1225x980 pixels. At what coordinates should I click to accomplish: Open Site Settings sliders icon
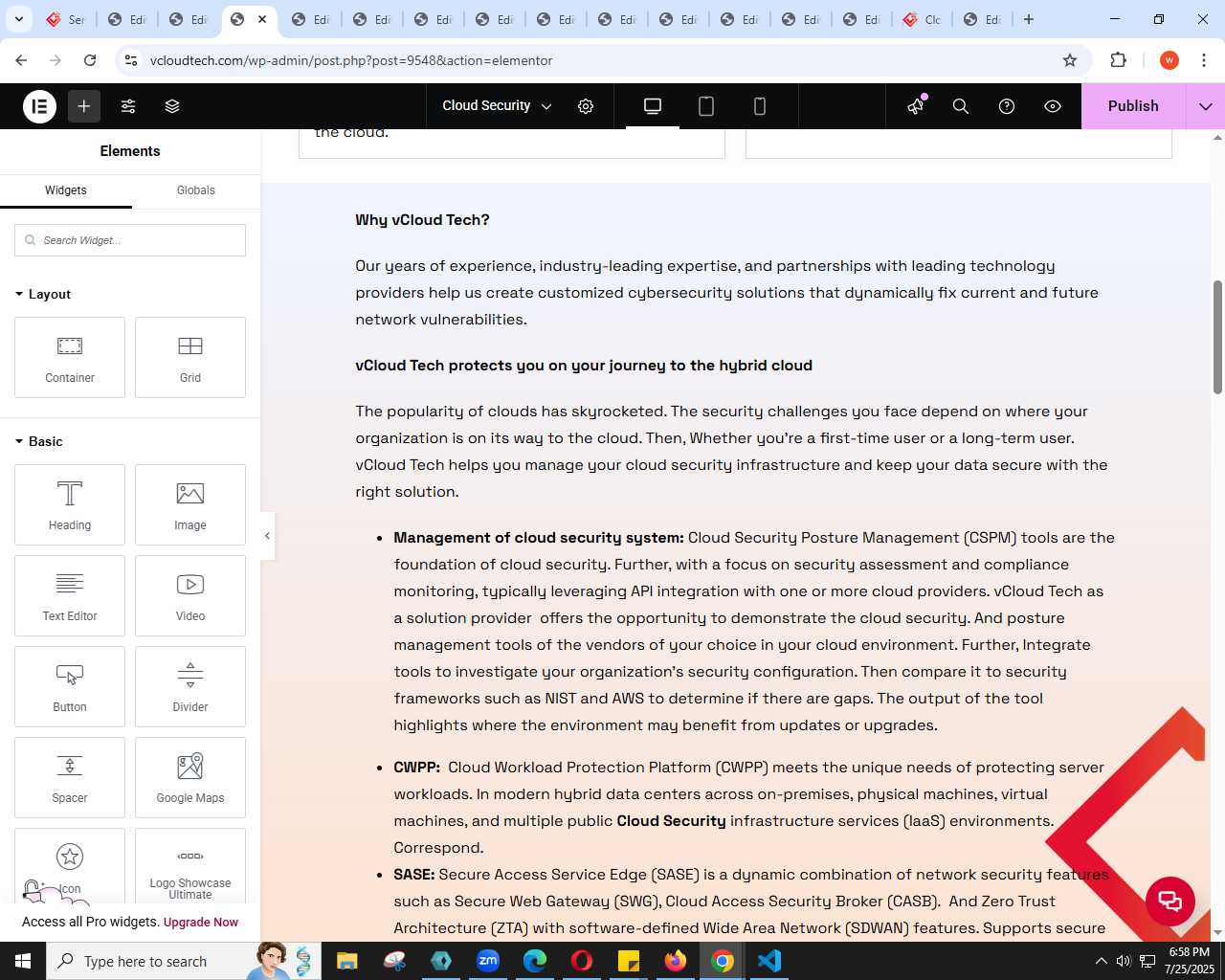coord(128,106)
